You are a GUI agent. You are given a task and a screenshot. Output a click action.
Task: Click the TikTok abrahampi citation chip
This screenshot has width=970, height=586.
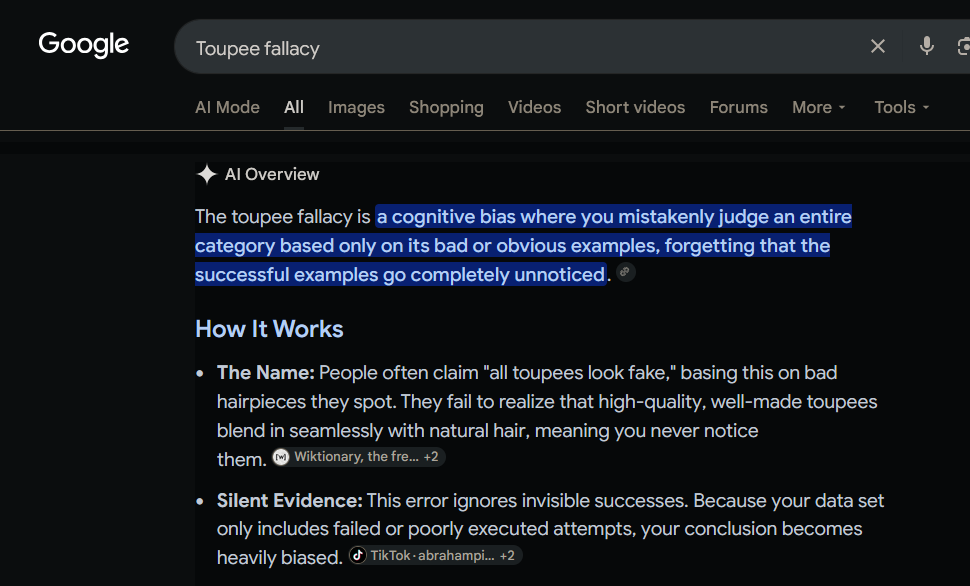click(436, 555)
